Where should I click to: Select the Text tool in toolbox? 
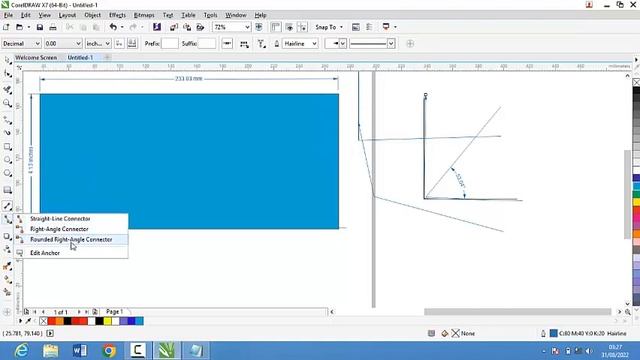click(7, 190)
